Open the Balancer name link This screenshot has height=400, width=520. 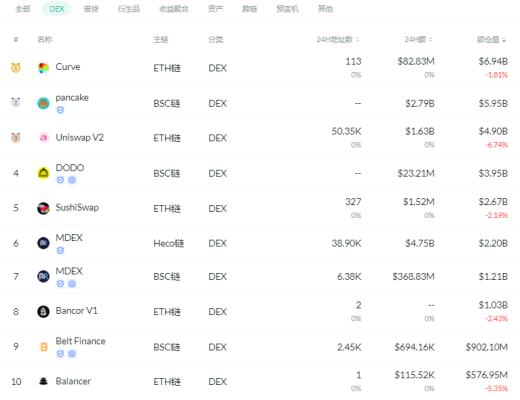(73, 381)
